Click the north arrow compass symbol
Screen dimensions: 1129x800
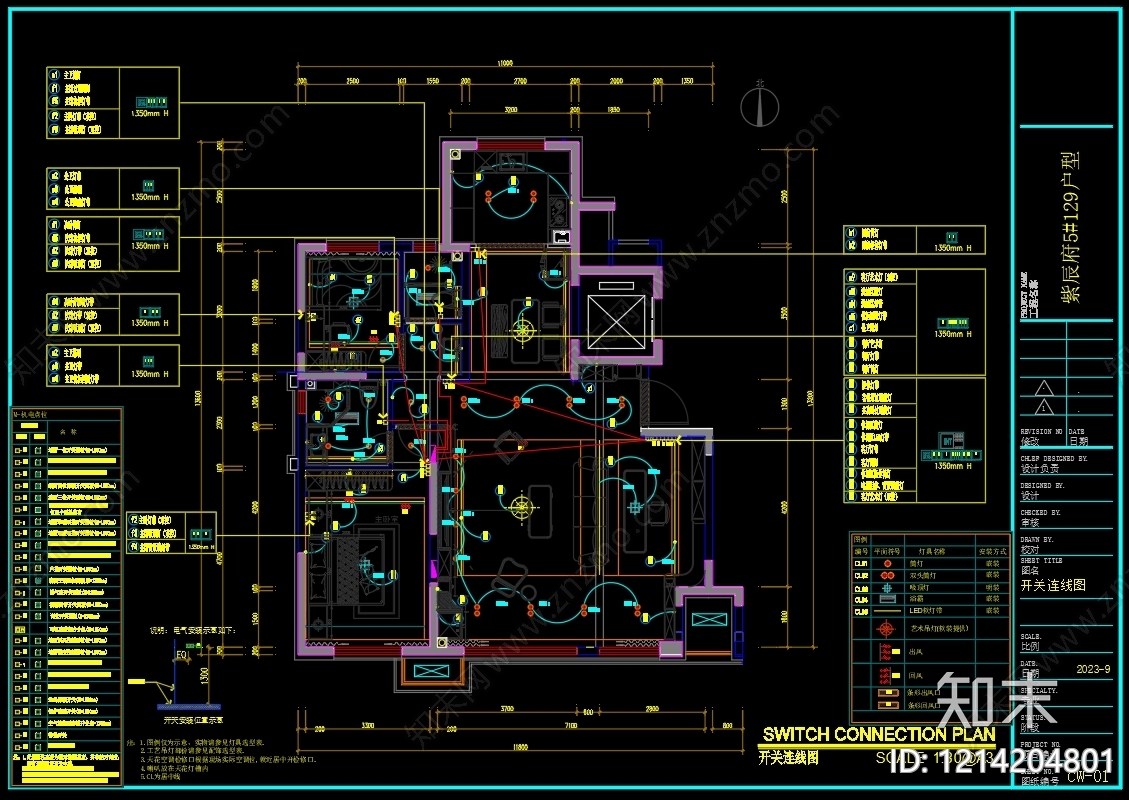click(760, 106)
